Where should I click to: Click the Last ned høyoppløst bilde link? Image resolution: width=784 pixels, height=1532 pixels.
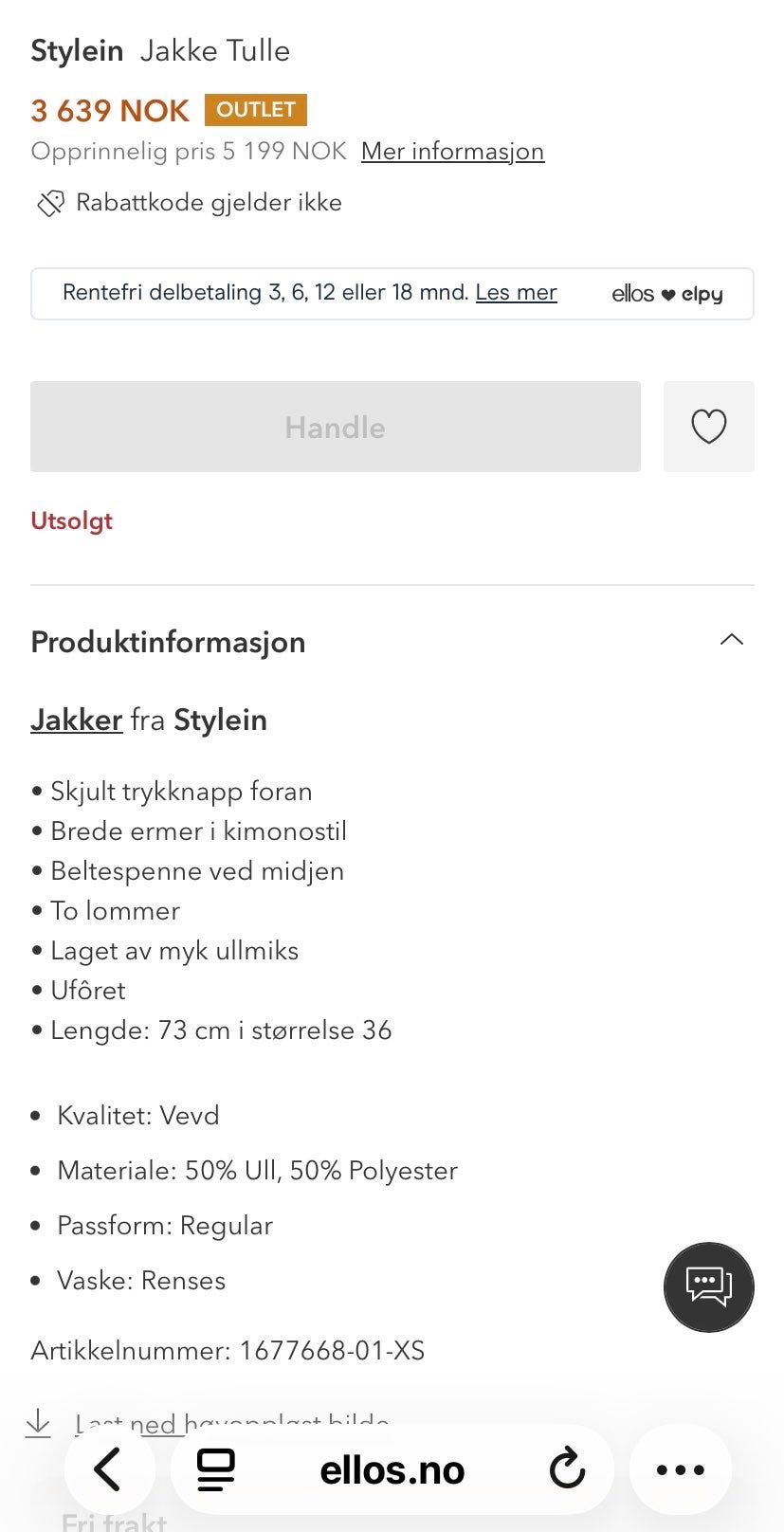pyautogui.click(x=232, y=1422)
